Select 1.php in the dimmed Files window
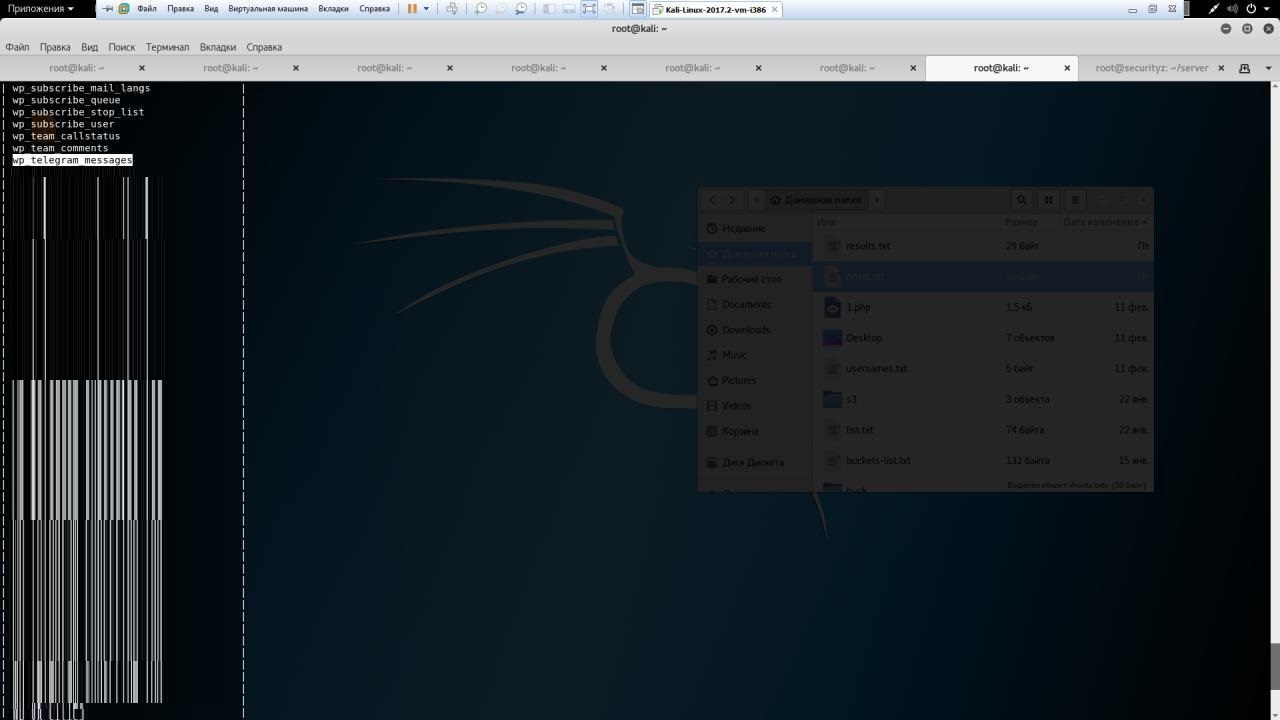 pyautogui.click(x=983, y=307)
